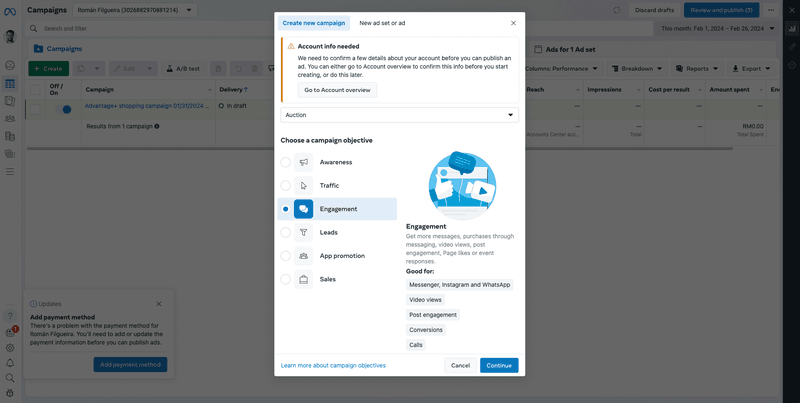Open the This month date range dropdown
The width and height of the screenshot is (800, 403).
tap(717, 29)
